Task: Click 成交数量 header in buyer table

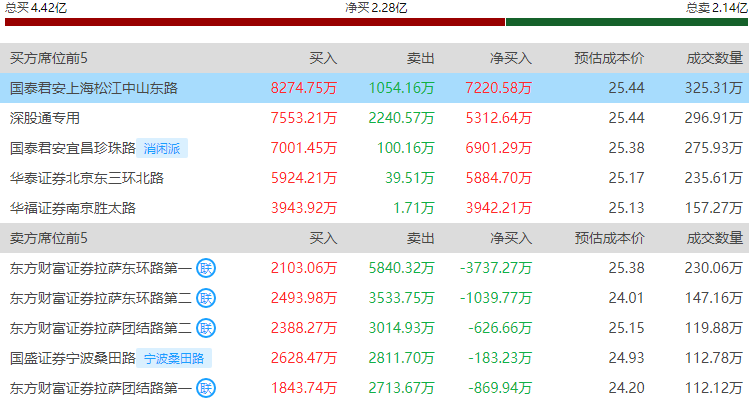Action: click(x=715, y=58)
